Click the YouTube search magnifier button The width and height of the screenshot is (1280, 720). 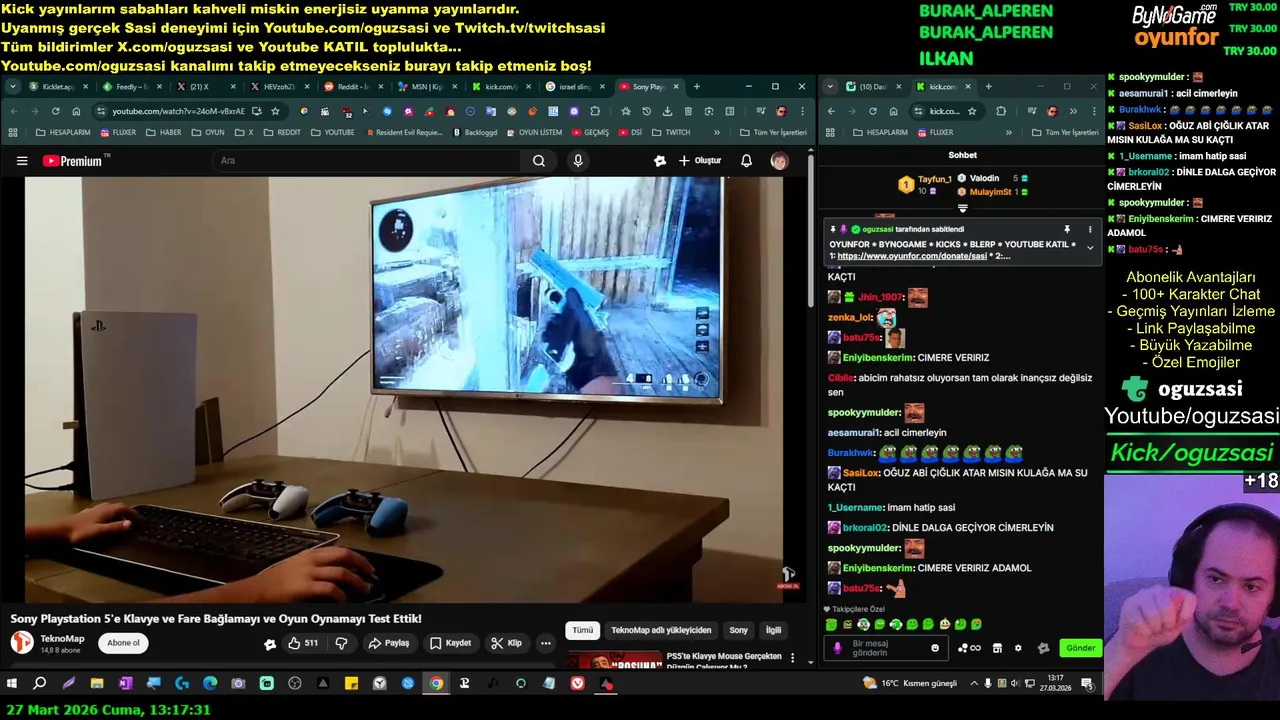pyautogui.click(x=539, y=161)
